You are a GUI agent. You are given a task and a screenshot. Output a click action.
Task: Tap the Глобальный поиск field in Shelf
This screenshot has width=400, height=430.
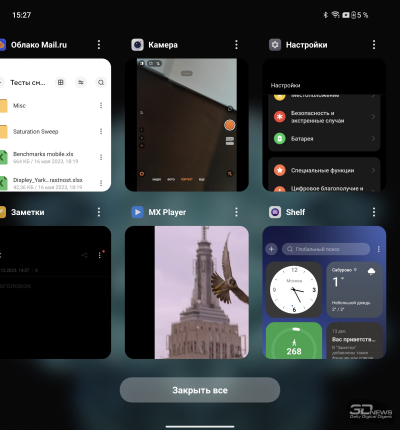tap(326, 249)
